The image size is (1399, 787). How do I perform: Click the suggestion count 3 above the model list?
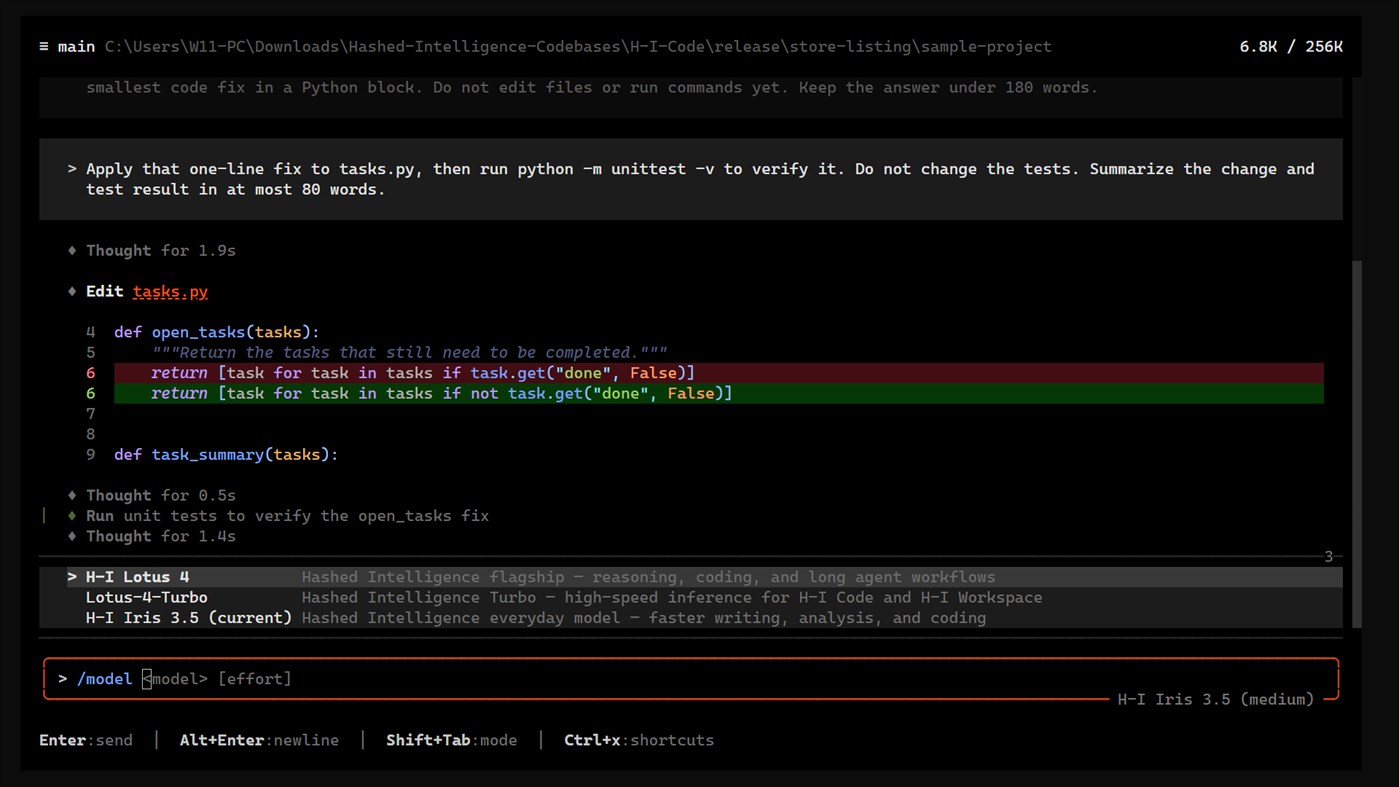tap(1329, 557)
